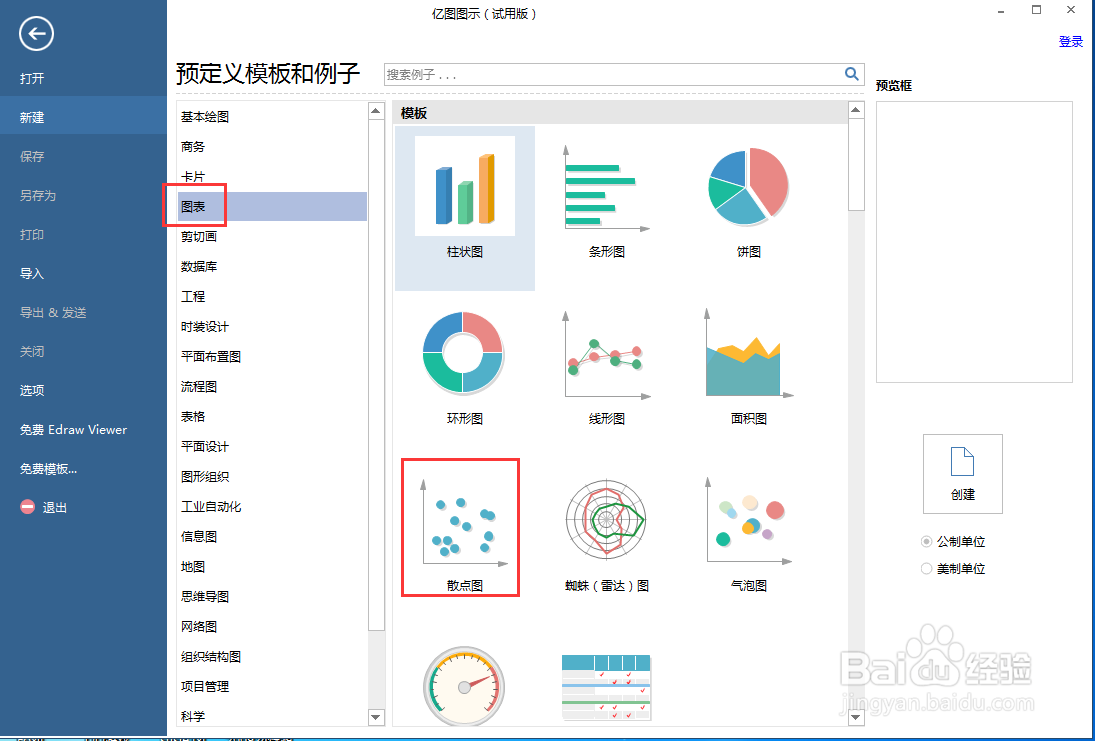Choose the 散点图 scatter plot template
The width and height of the screenshot is (1095, 741).
point(461,528)
